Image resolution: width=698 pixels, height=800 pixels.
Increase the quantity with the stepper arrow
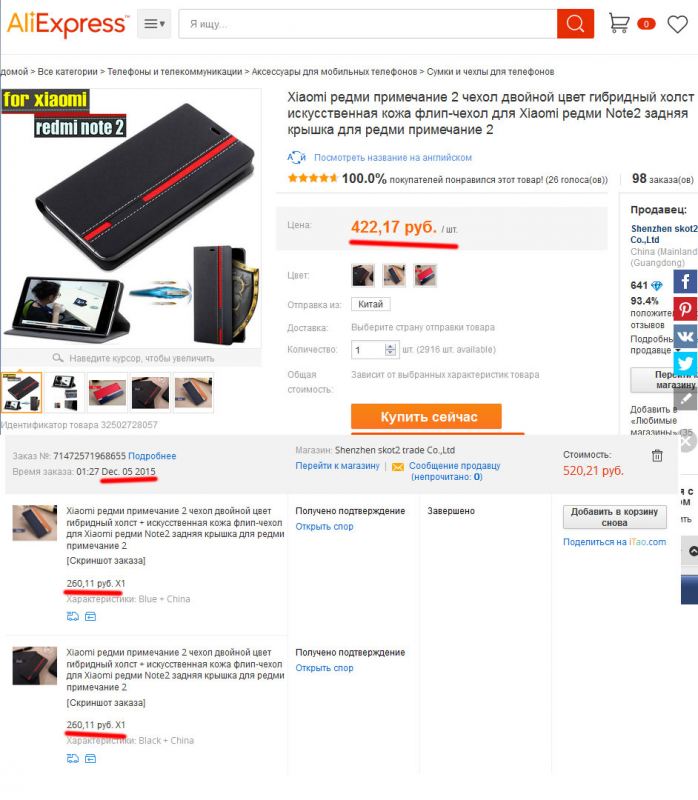pos(390,346)
